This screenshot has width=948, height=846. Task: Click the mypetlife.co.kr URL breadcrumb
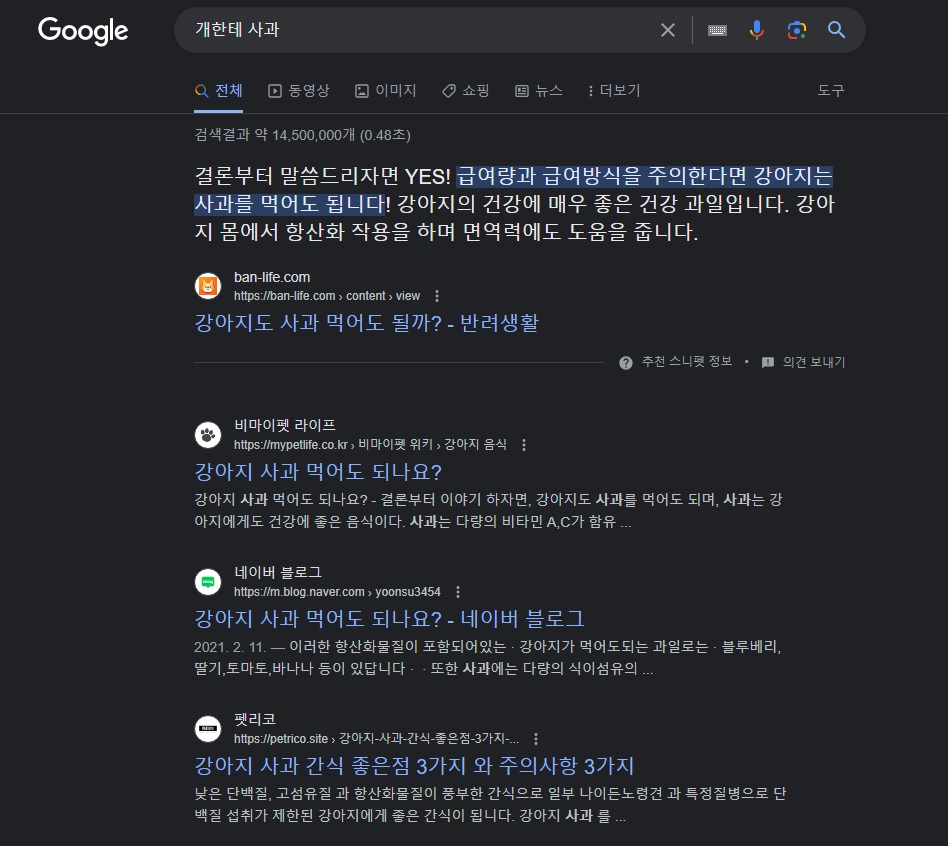tap(370, 444)
